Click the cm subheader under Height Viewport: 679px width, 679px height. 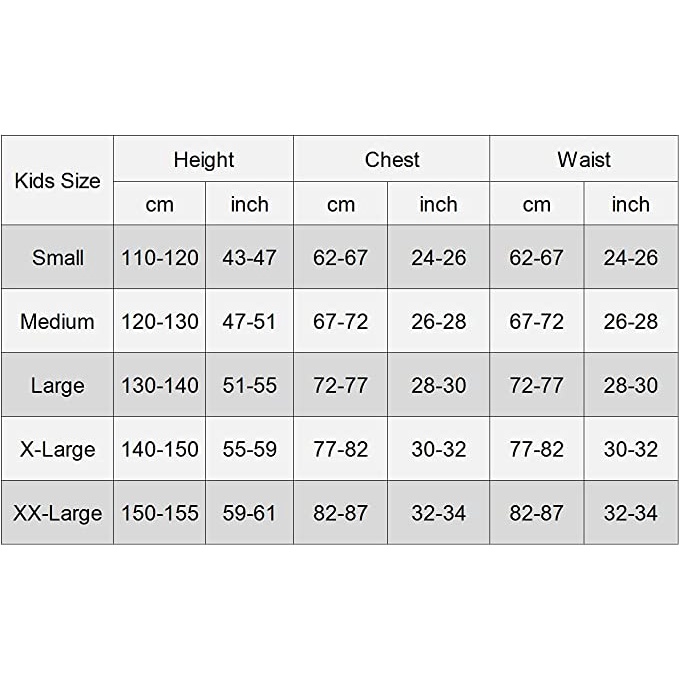160,205
